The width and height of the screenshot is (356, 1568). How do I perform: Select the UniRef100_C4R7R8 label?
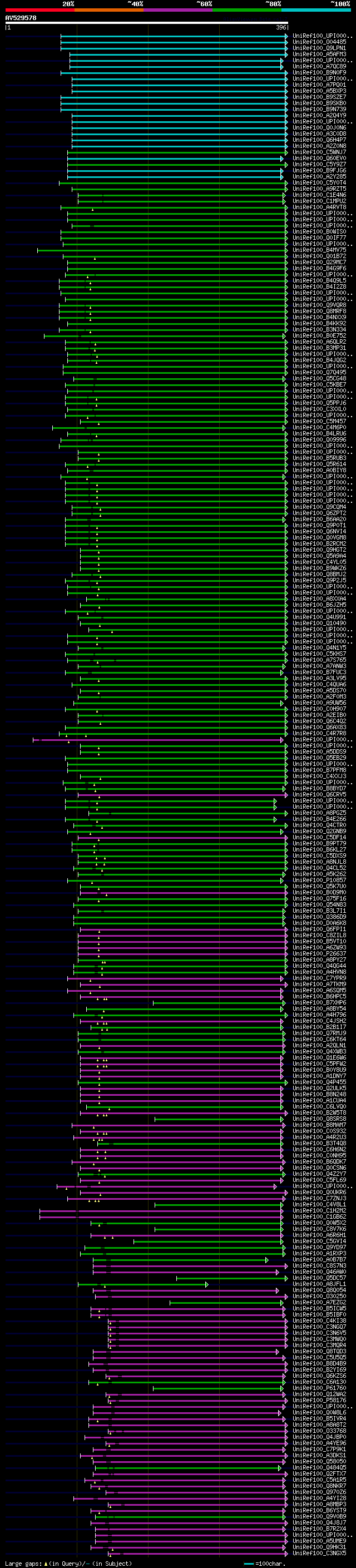click(x=319, y=734)
